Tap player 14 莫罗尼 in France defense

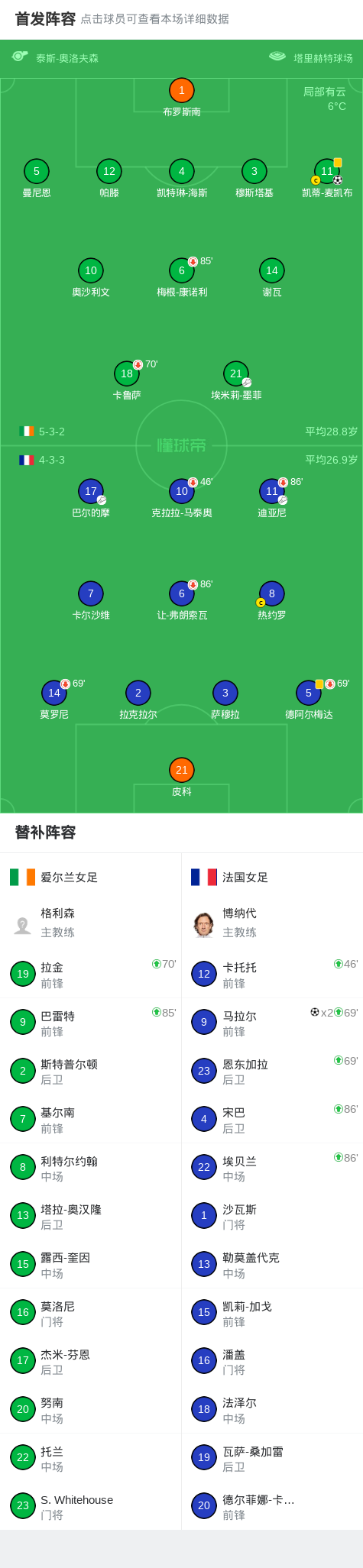(54, 693)
